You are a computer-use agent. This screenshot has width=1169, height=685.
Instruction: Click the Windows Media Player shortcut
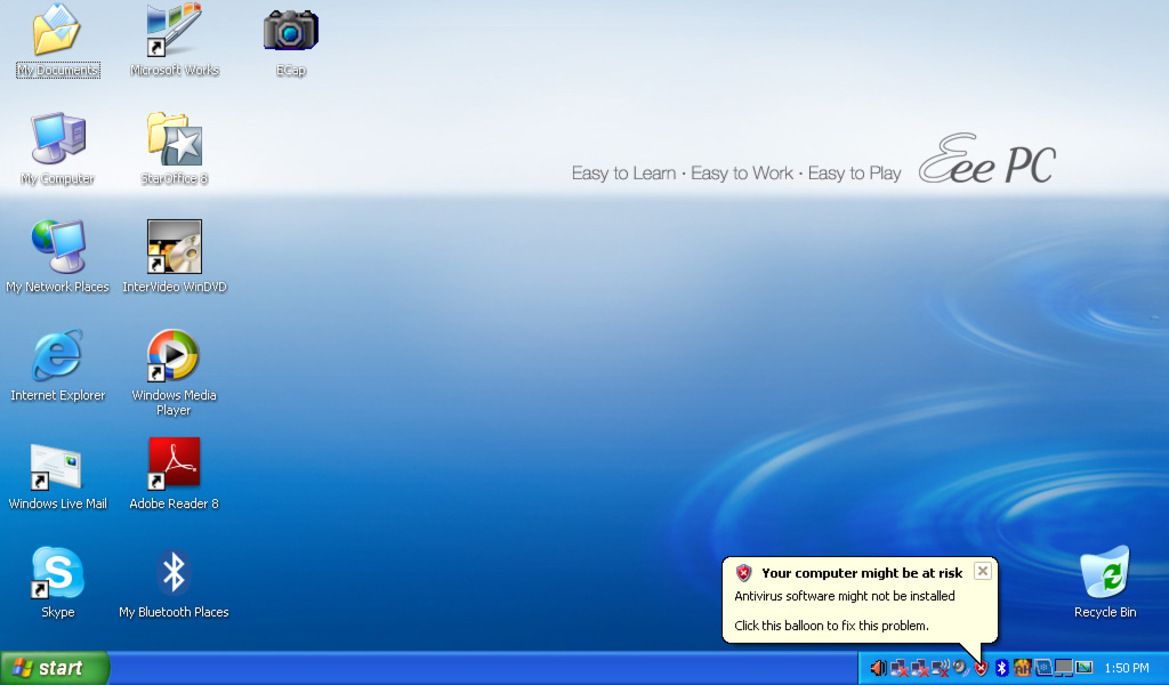pyautogui.click(x=174, y=373)
